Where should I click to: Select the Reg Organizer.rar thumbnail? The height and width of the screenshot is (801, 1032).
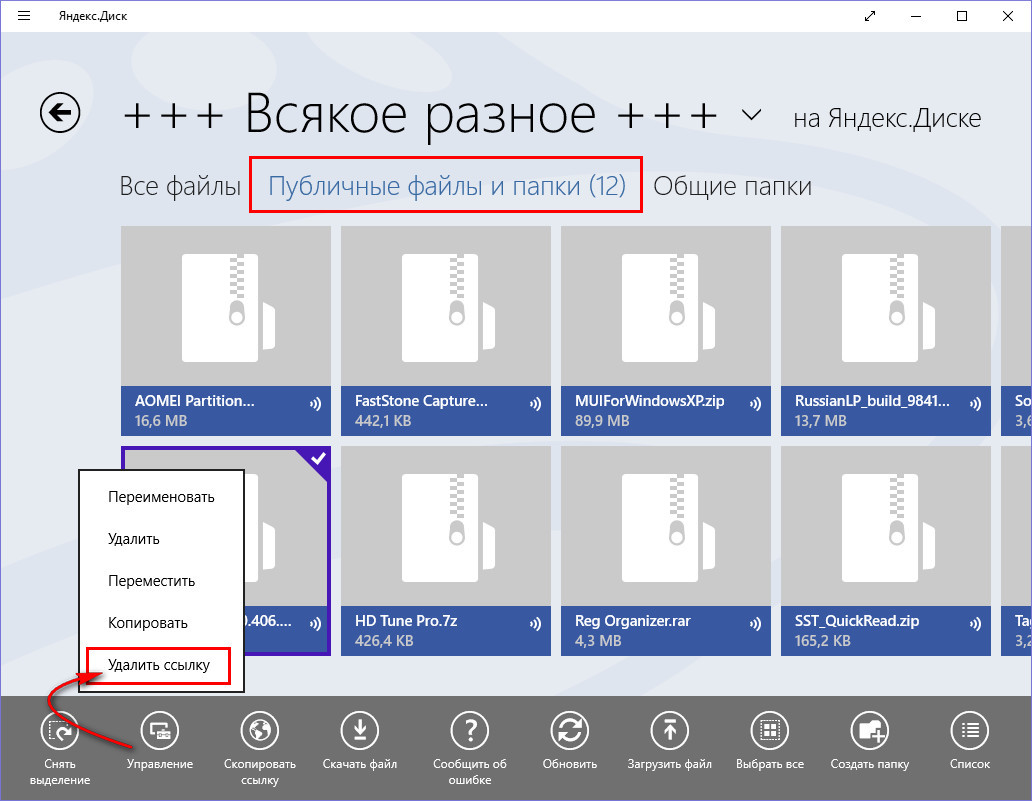point(665,527)
